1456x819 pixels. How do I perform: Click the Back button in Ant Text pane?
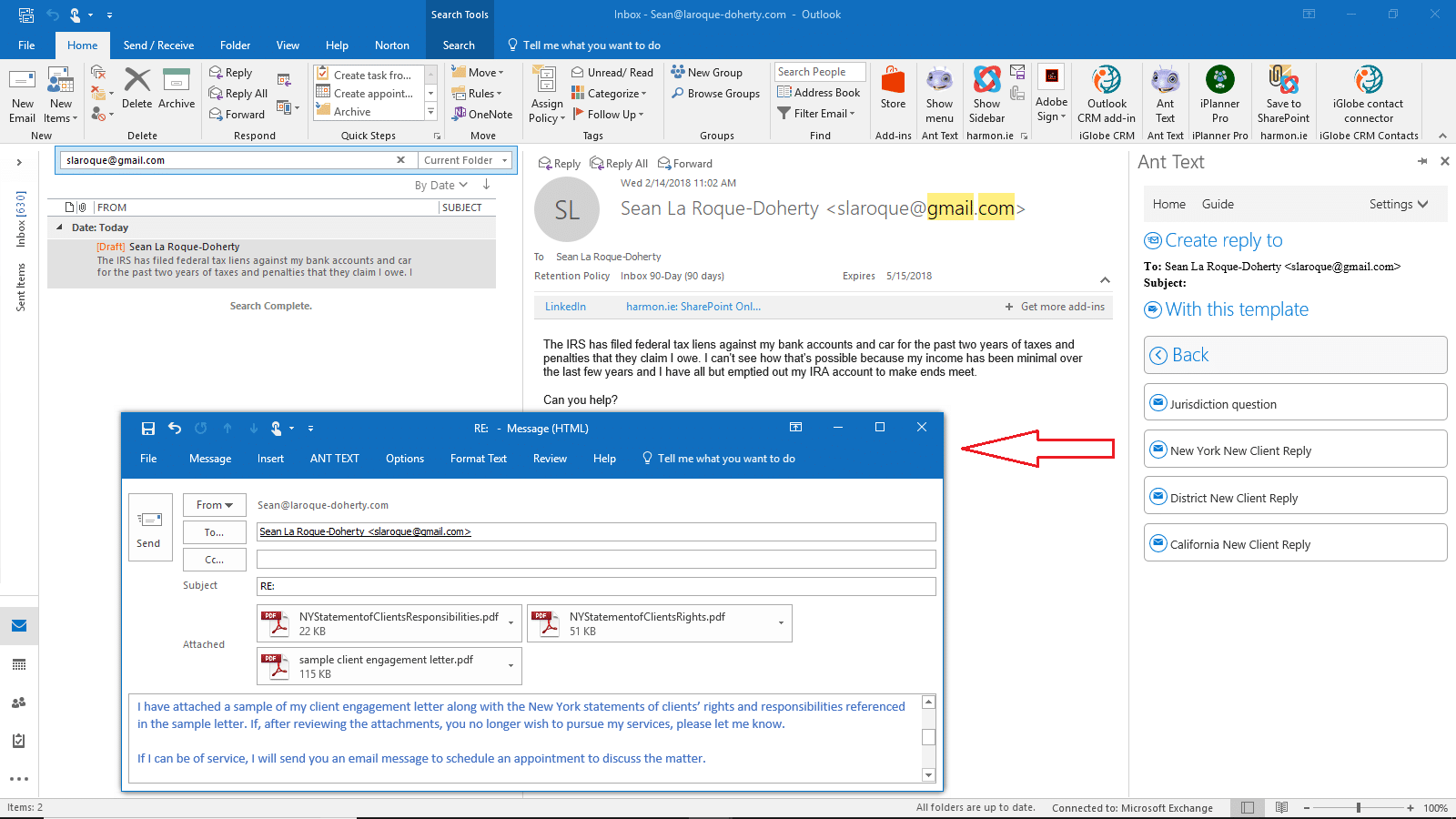pyautogui.click(x=1294, y=355)
